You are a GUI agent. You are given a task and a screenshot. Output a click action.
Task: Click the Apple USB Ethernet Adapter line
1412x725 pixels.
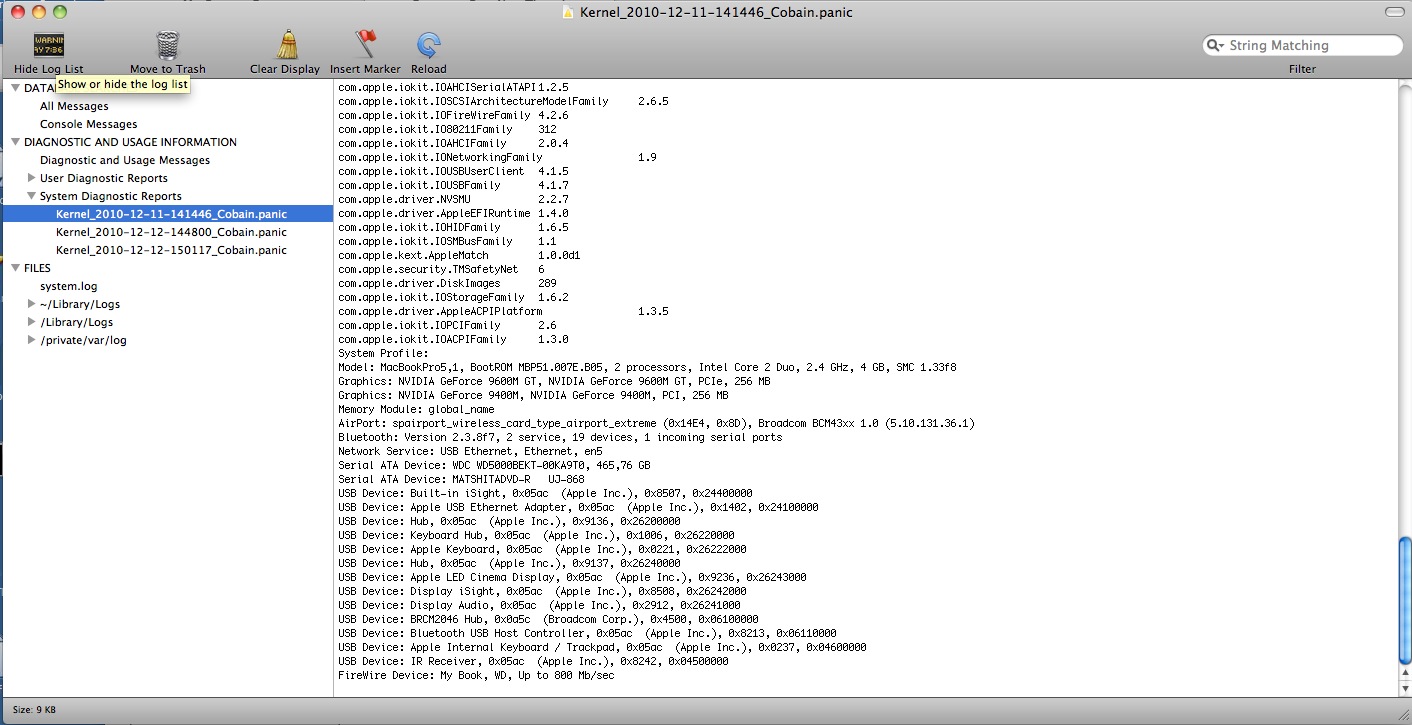tap(578, 507)
